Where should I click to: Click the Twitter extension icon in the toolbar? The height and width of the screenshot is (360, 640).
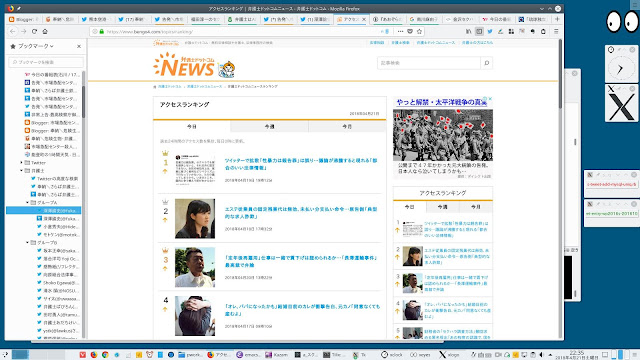[x=490, y=31]
